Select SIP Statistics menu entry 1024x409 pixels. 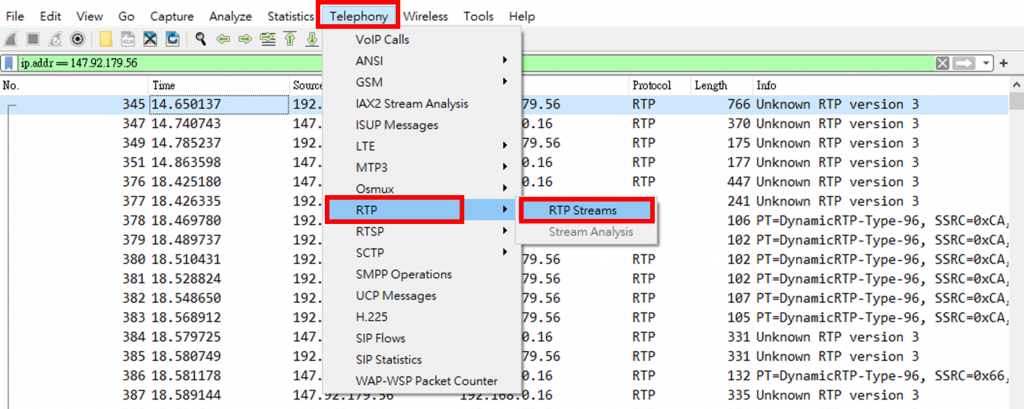423,359
